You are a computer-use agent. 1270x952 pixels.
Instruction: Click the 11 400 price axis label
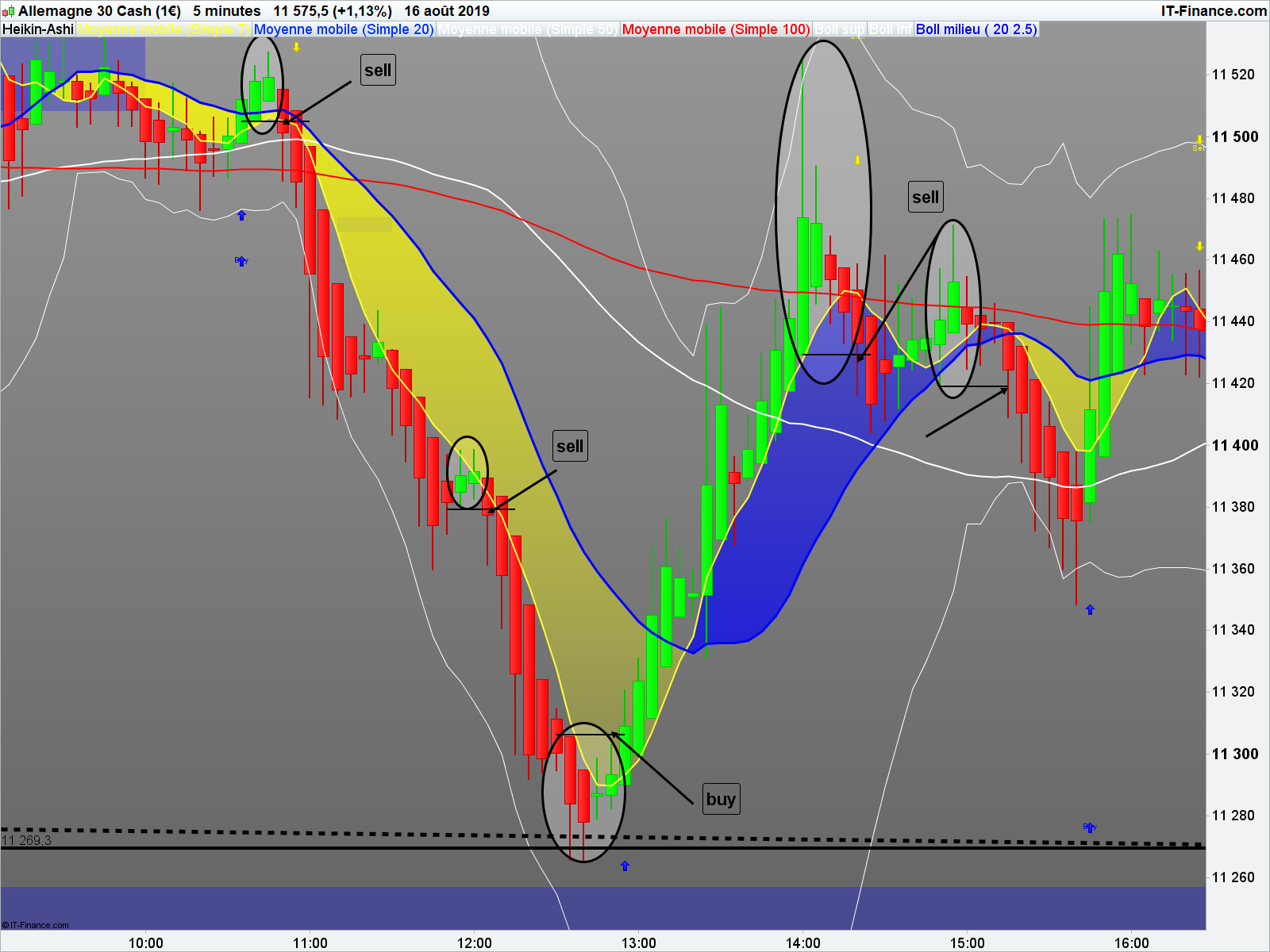(1235, 445)
